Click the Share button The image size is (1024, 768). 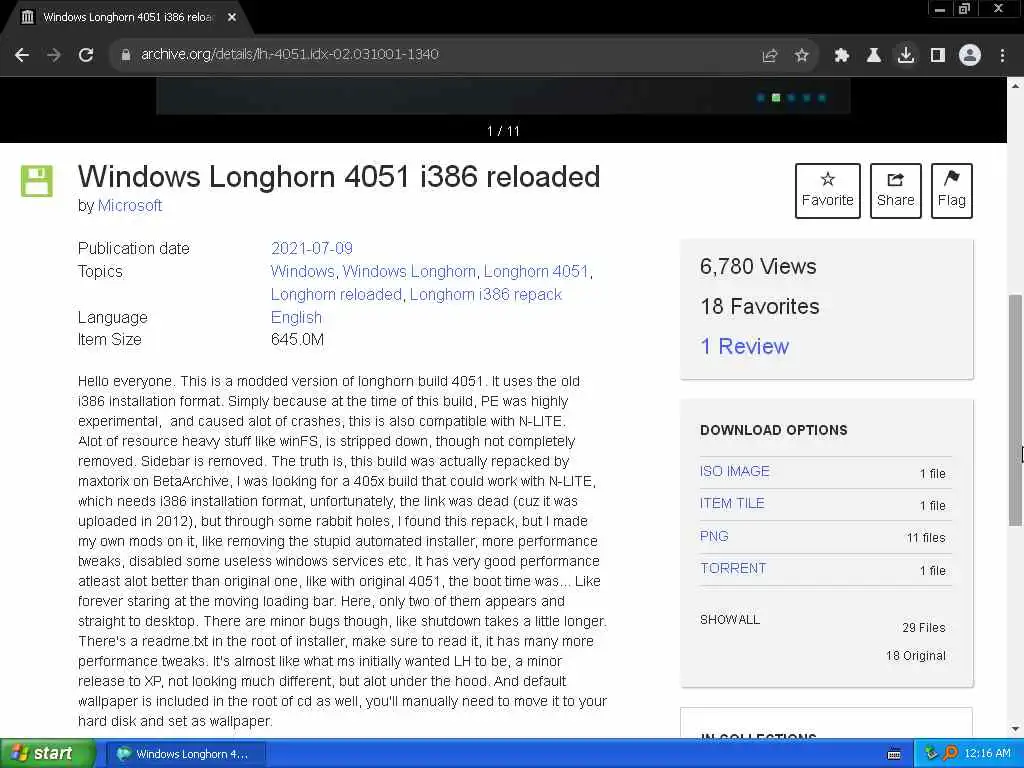[895, 191]
